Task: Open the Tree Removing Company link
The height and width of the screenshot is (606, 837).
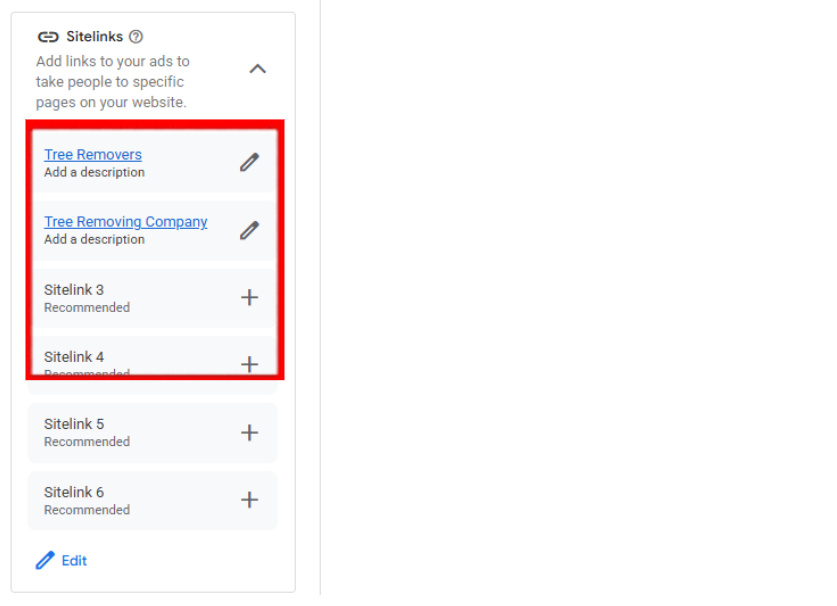Action: point(126,222)
